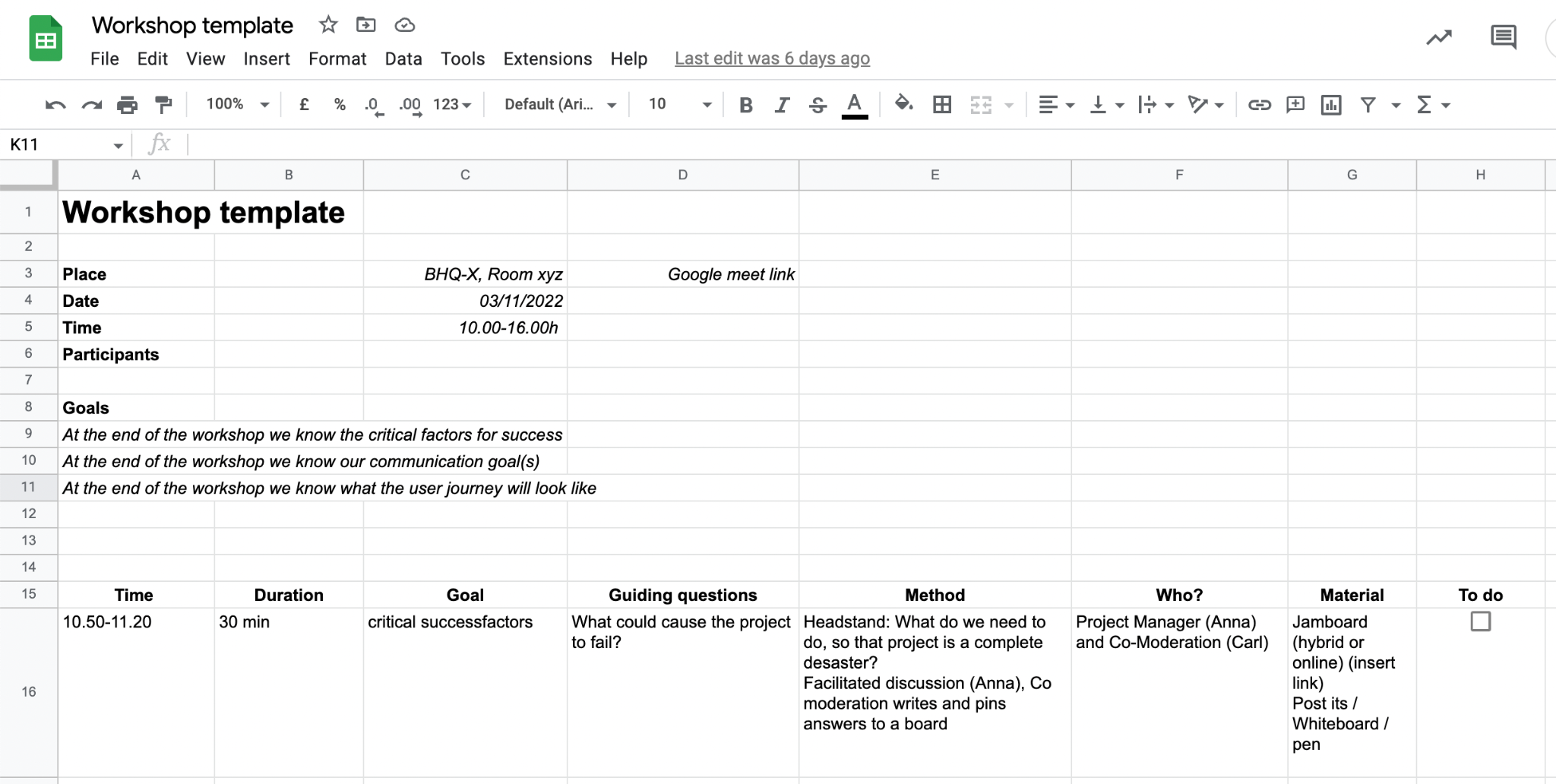Select column E header

pyautogui.click(x=935, y=175)
